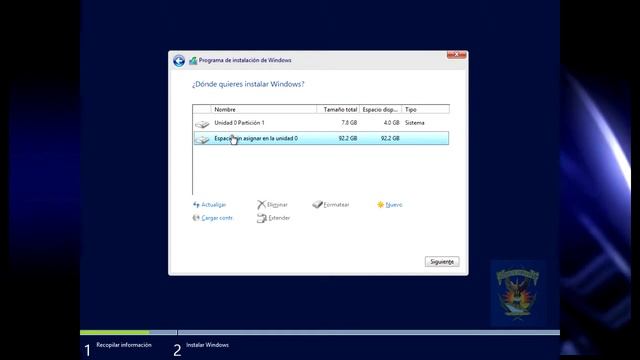This screenshot has width=640, height=360.
Task: Click the Extender partition icon
Action: (x=262, y=218)
